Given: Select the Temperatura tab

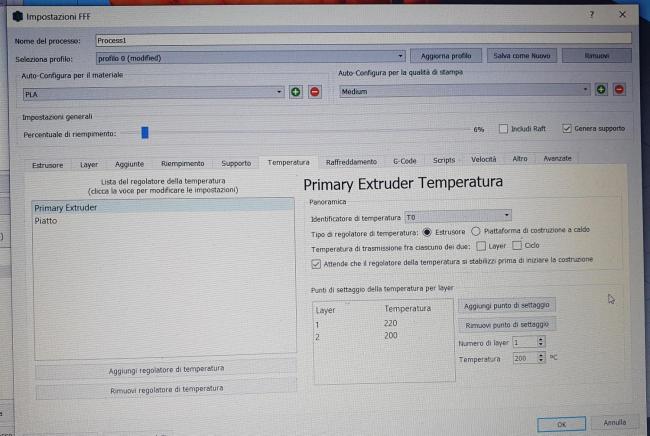Looking at the screenshot, I should point(289,162).
